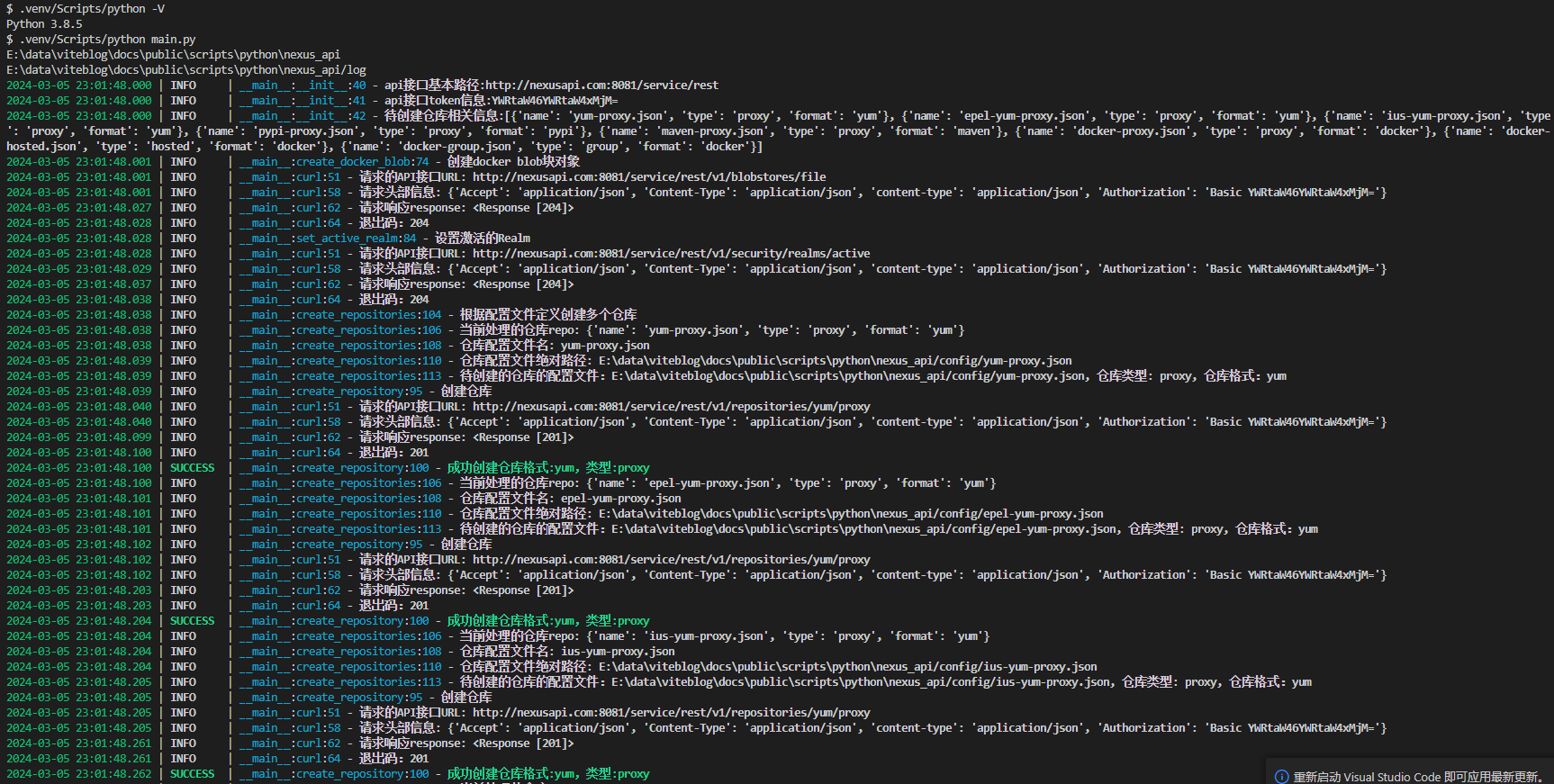Viewport: 1554px width, 784px height.
Task: Open the v1/security/realms/active API URL
Action: pos(672,254)
